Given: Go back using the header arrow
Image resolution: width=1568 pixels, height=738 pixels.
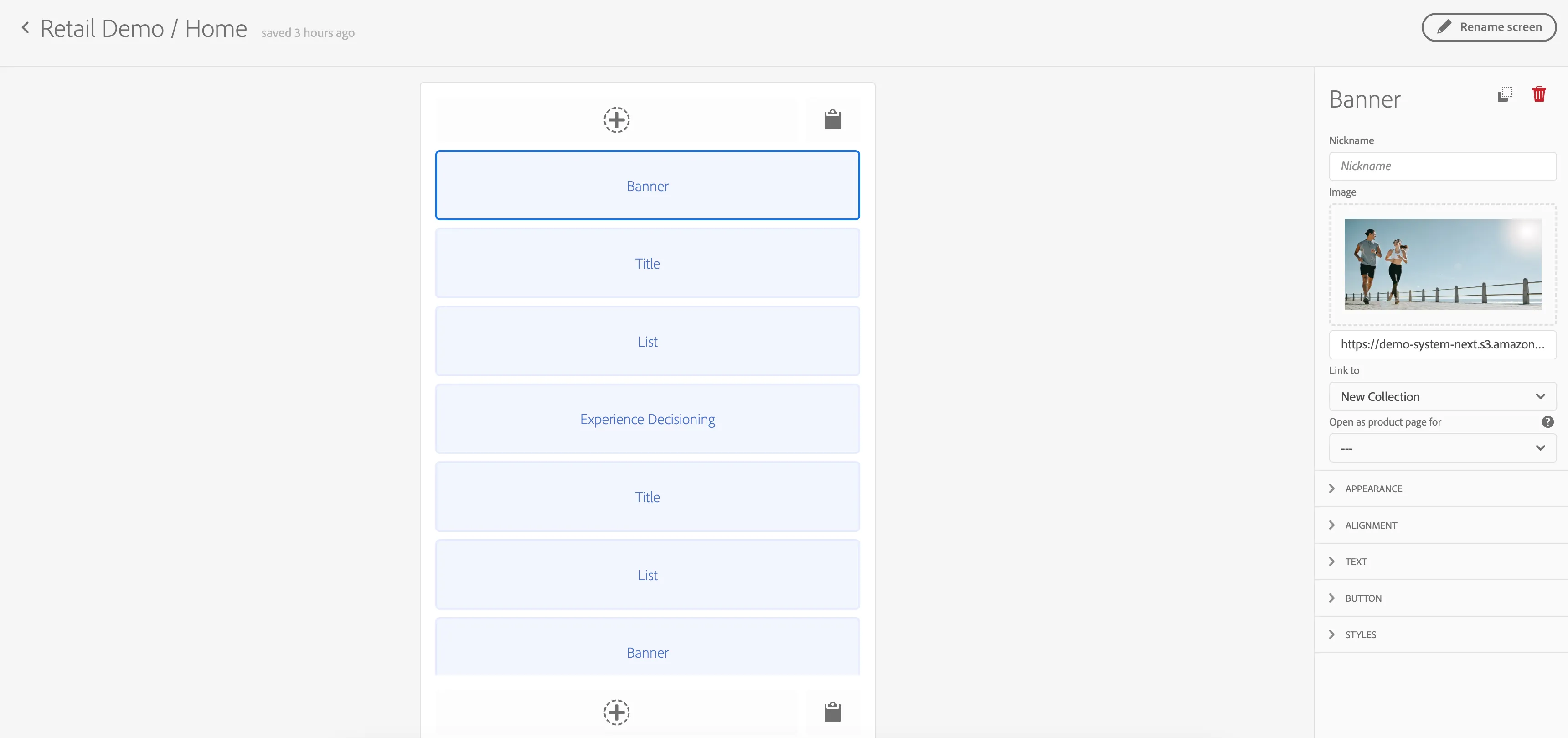Looking at the screenshot, I should pos(26,27).
